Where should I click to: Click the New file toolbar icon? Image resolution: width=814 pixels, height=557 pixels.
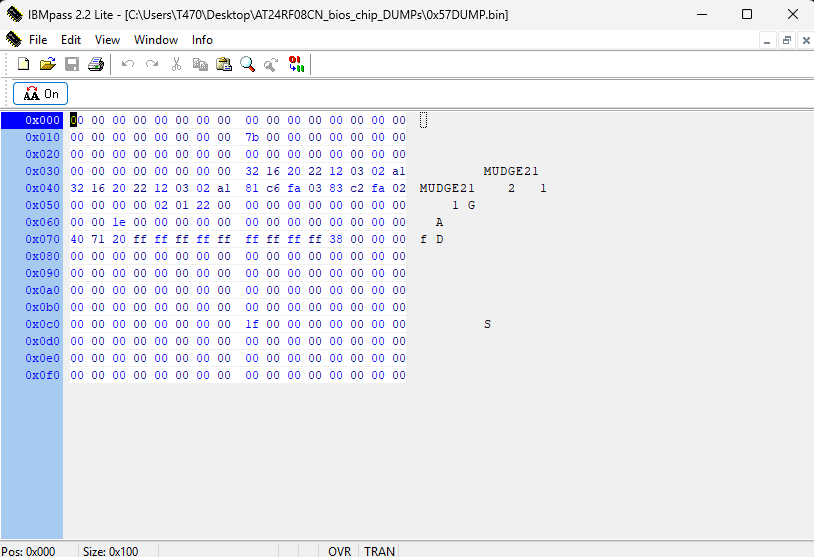pyautogui.click(x=23, y=64)
